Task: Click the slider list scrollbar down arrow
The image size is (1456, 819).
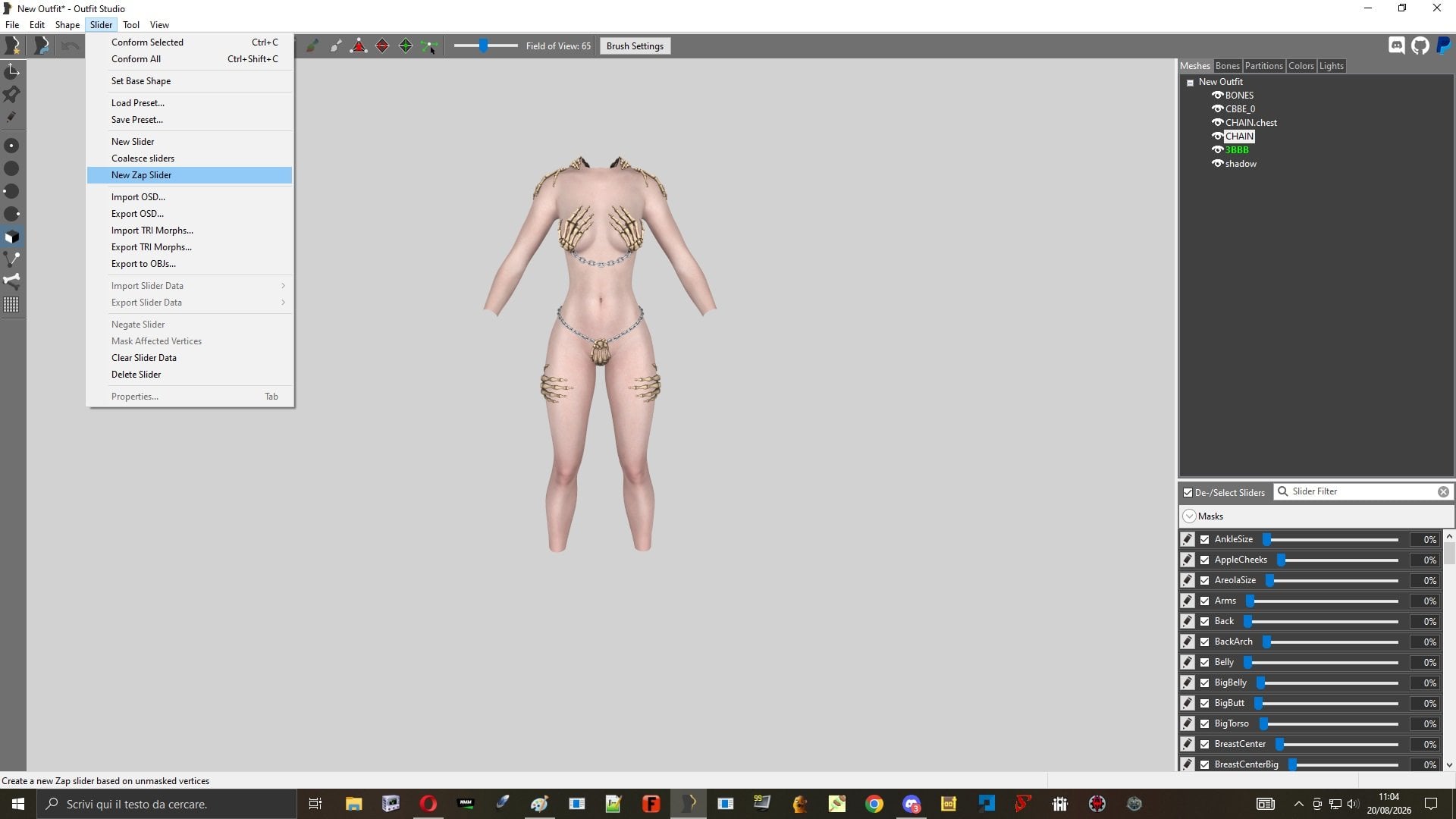Action: (1449, 765)
